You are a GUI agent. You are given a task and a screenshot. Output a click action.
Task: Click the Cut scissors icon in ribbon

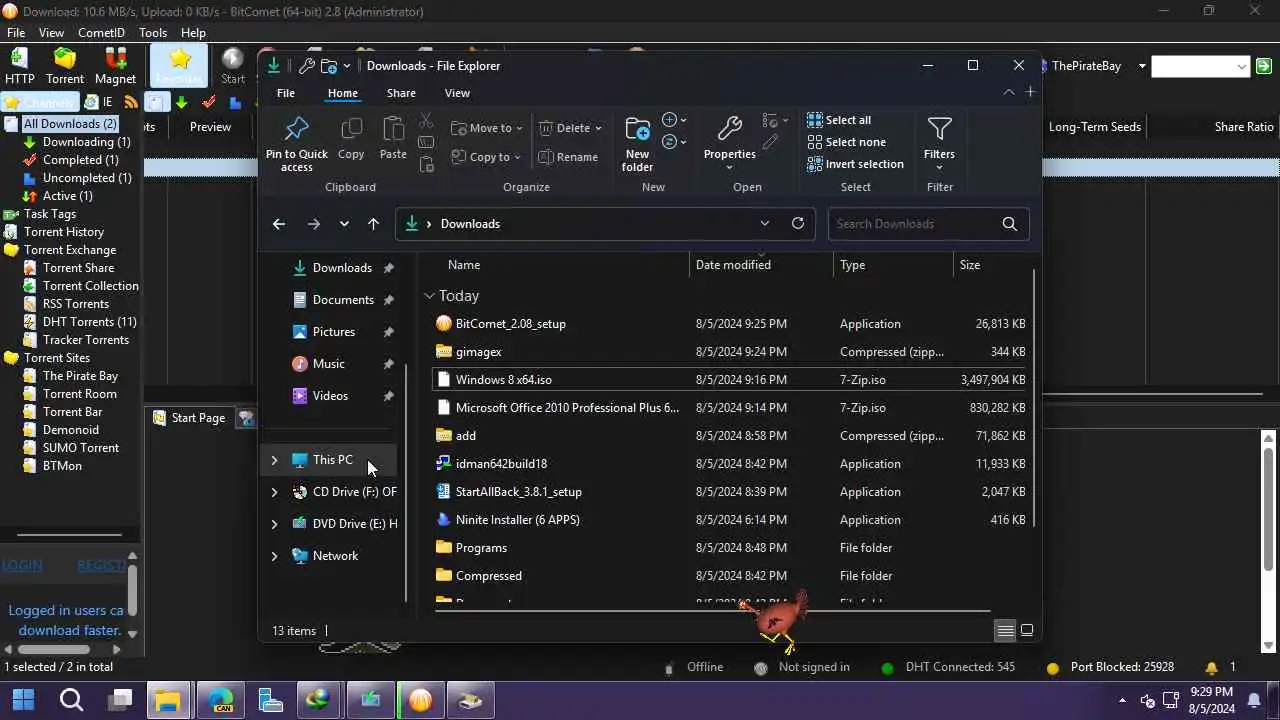tap(427, 121)
